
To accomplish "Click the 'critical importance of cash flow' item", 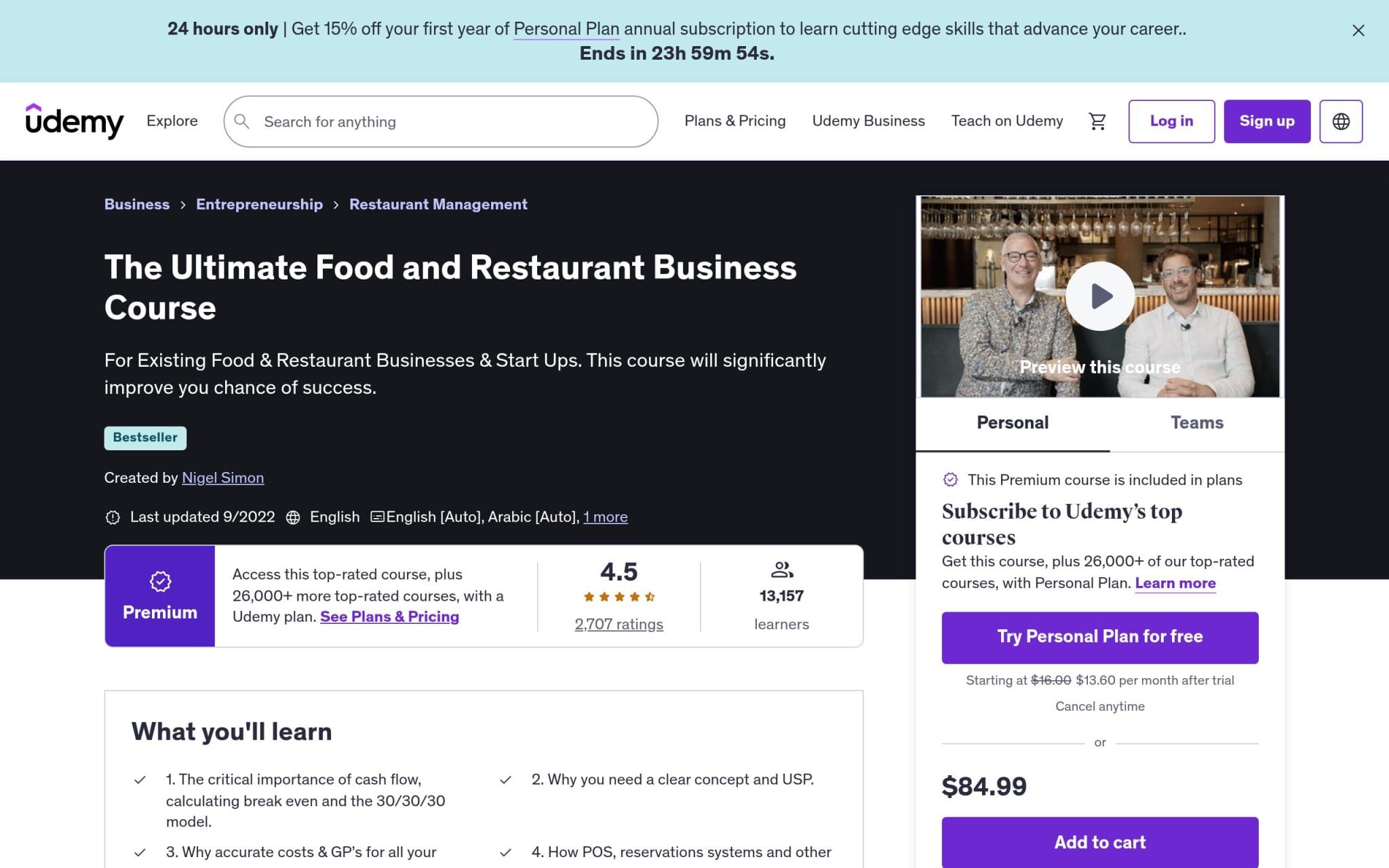I will (306, 801).
